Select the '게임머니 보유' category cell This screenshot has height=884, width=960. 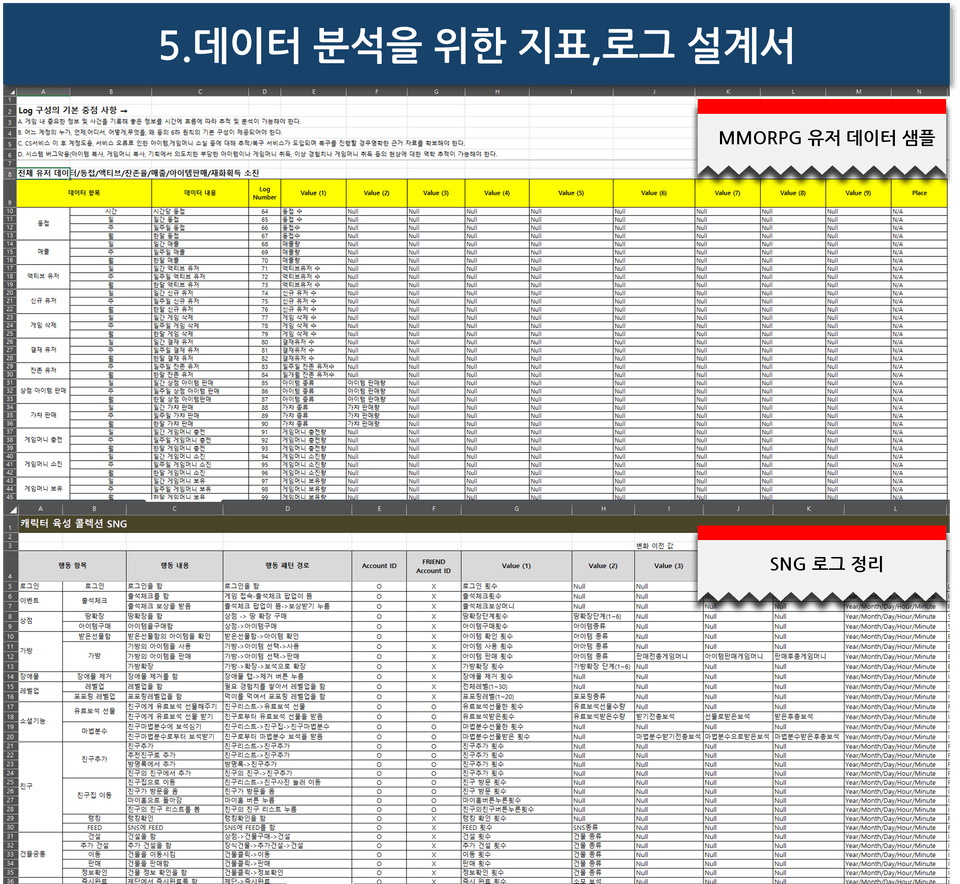click(x=43, y=489)
